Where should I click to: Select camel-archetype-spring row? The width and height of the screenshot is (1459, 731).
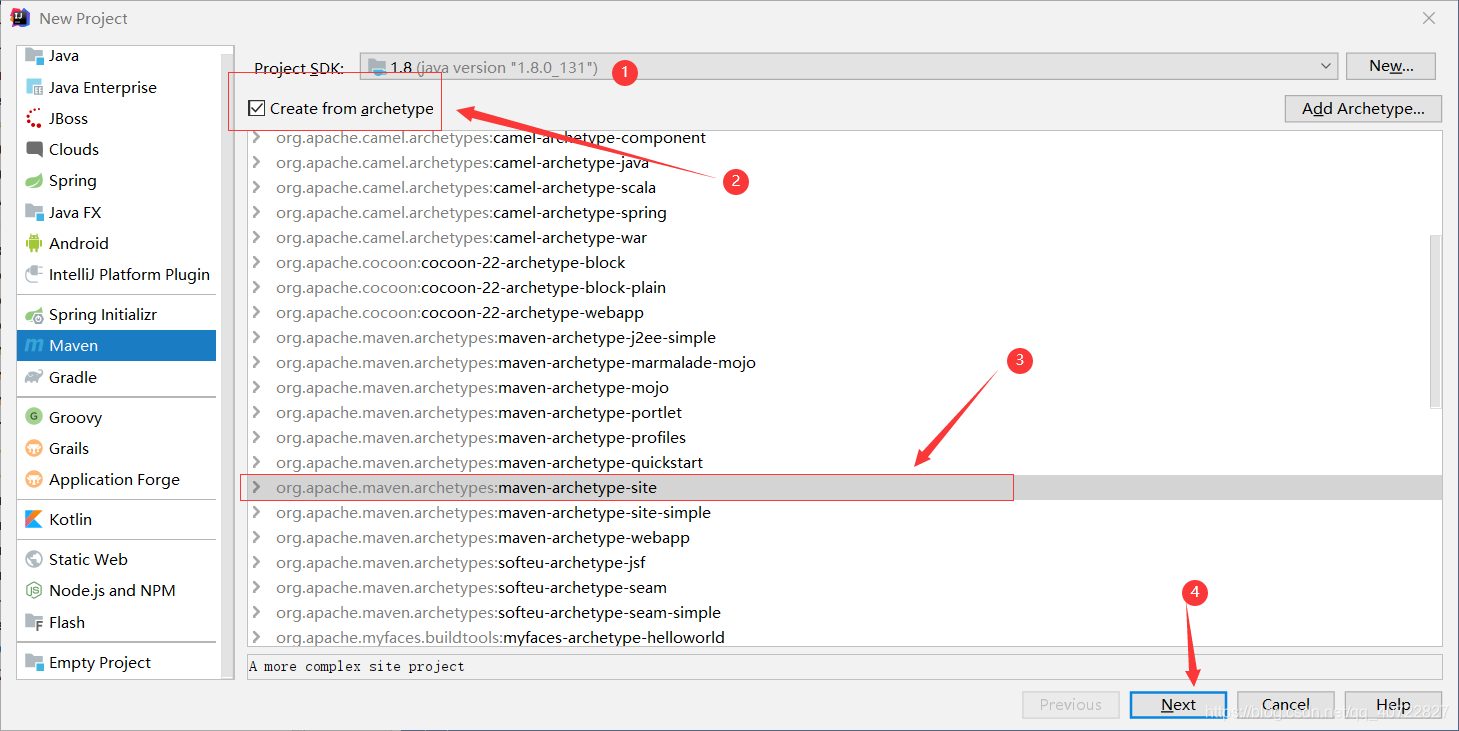tap(845, 212)
